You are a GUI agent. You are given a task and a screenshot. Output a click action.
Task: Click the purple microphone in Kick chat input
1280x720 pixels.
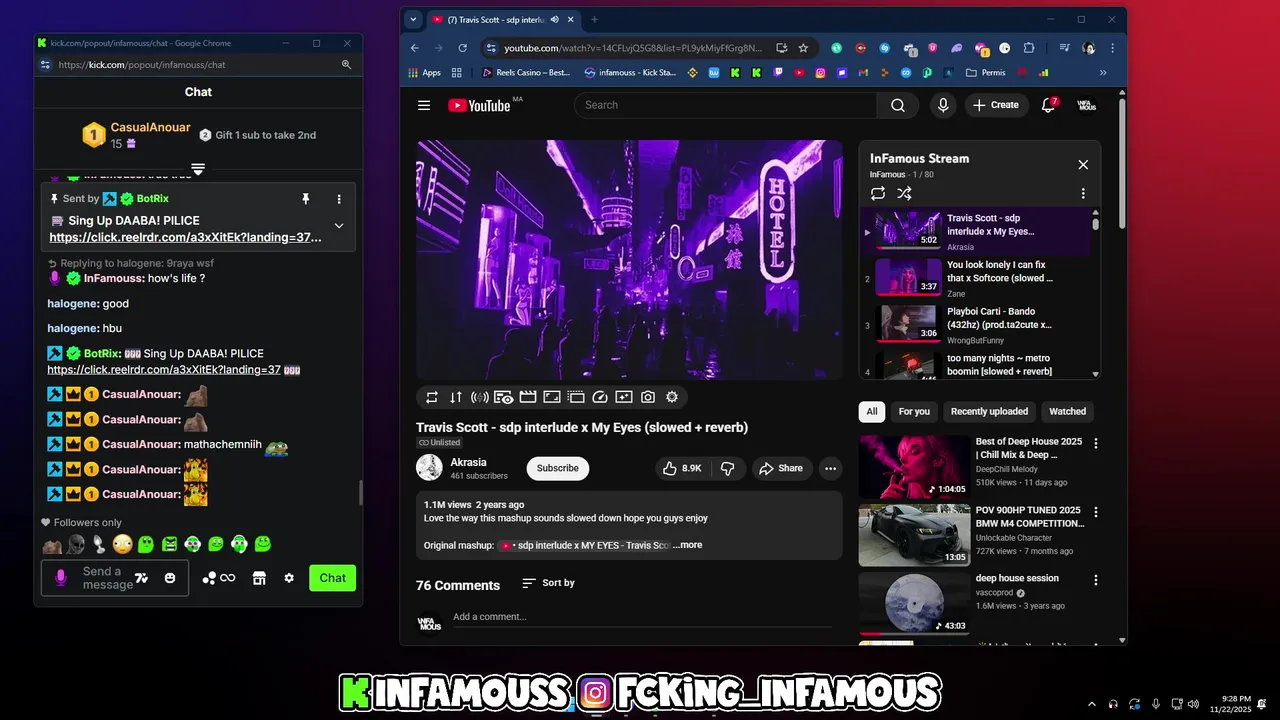(x=61, y=578)
